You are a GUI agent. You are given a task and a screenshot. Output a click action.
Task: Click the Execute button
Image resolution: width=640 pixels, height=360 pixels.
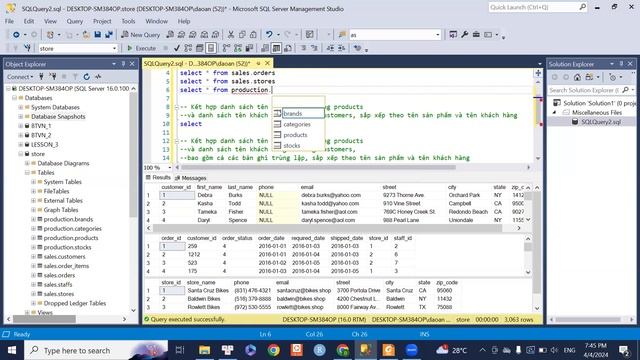pos(142,48)
